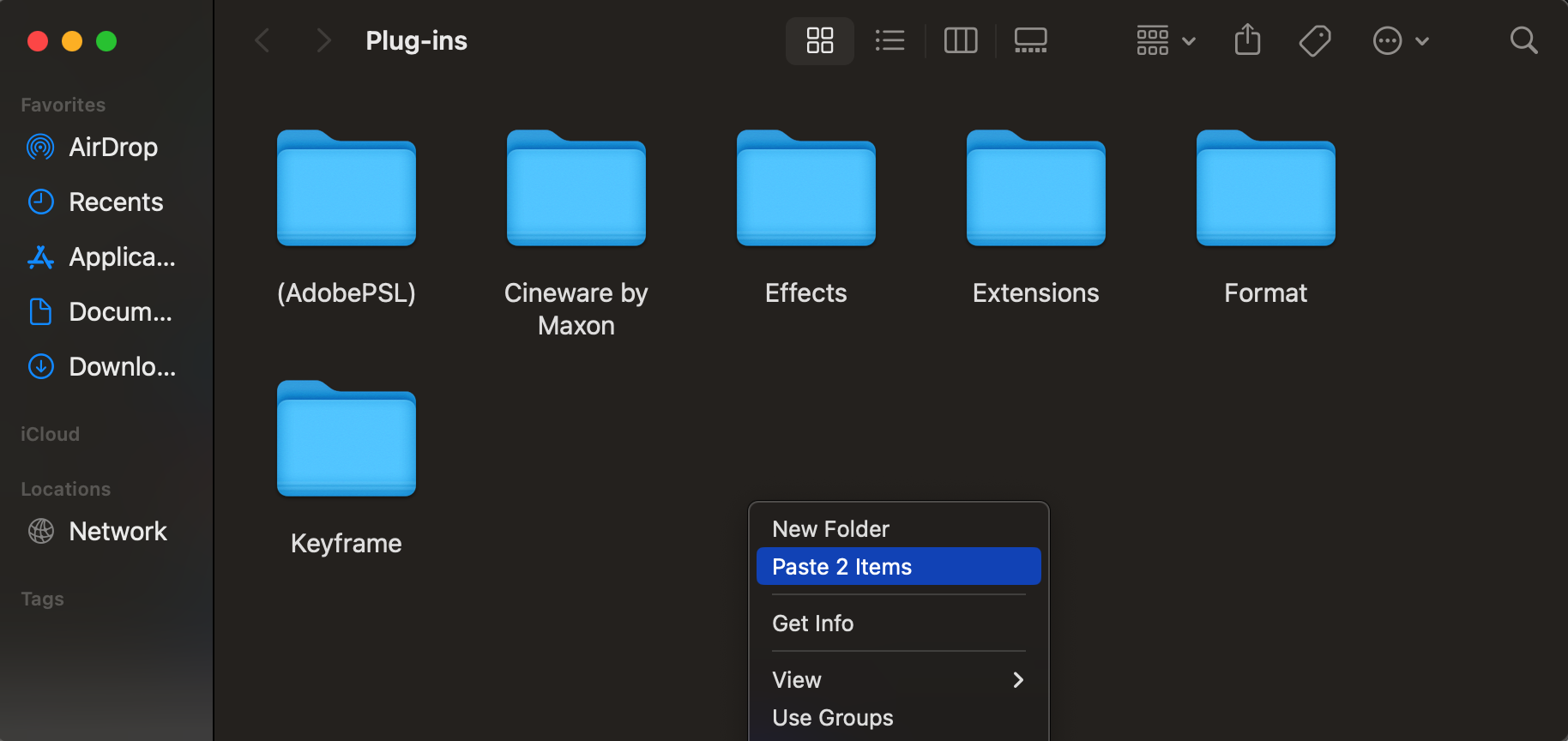Image resolution: width=1568 pixels, height=741 pixels.
Task: Open the More actions menu
Action: click(1400, 40)
